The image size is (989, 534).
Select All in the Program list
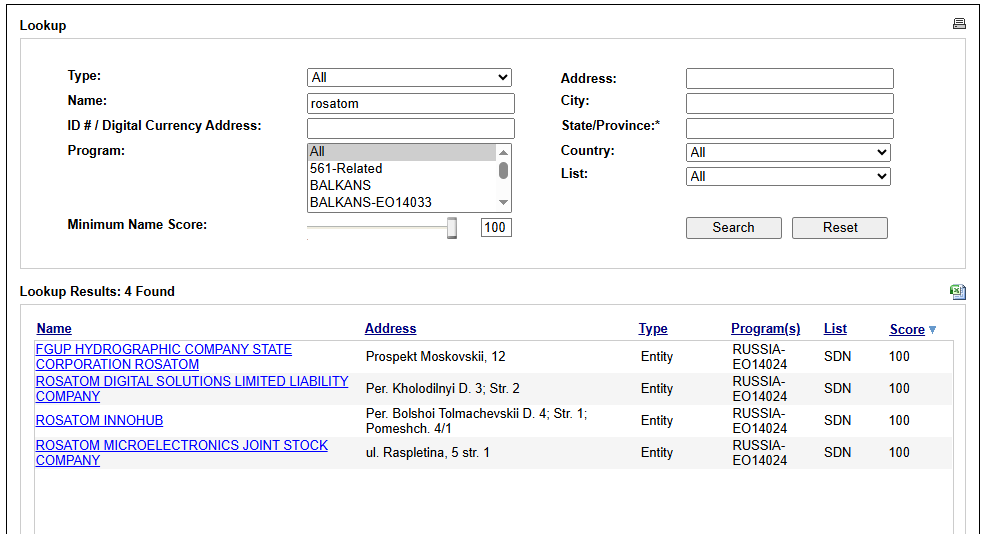[x=402, y=151]
